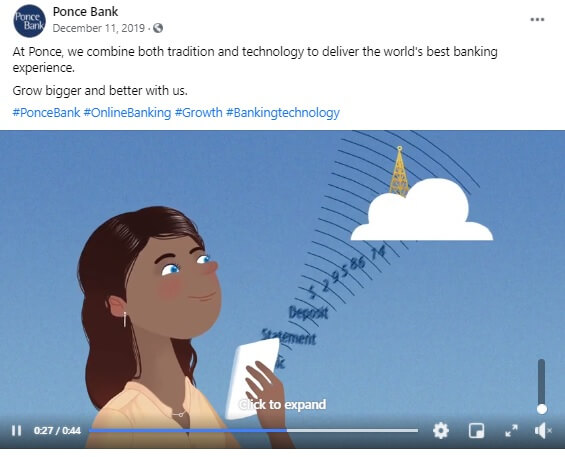Open video settings gear

pos(441,430)
